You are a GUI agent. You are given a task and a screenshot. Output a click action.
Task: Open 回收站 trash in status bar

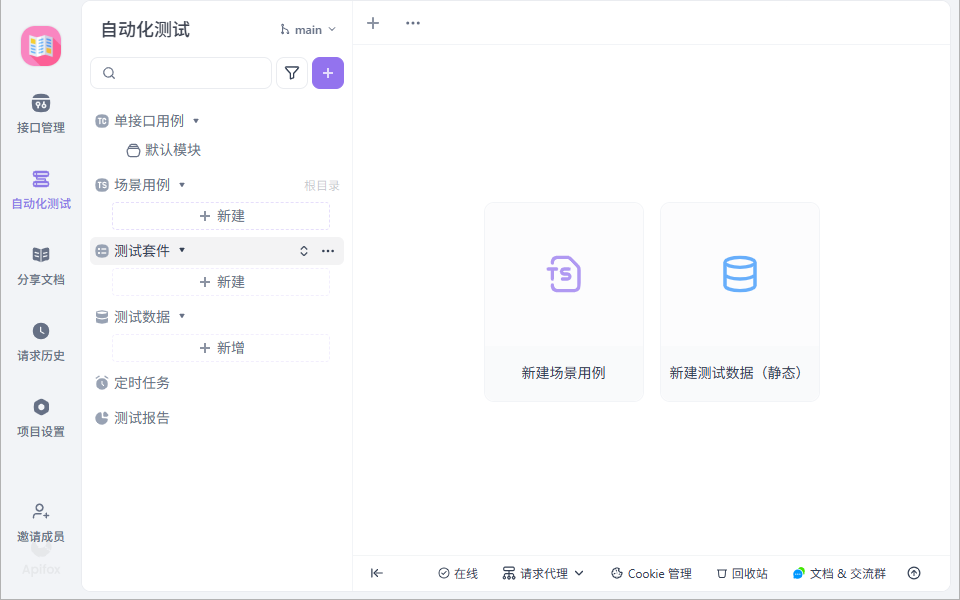click(x=742, y=574)
